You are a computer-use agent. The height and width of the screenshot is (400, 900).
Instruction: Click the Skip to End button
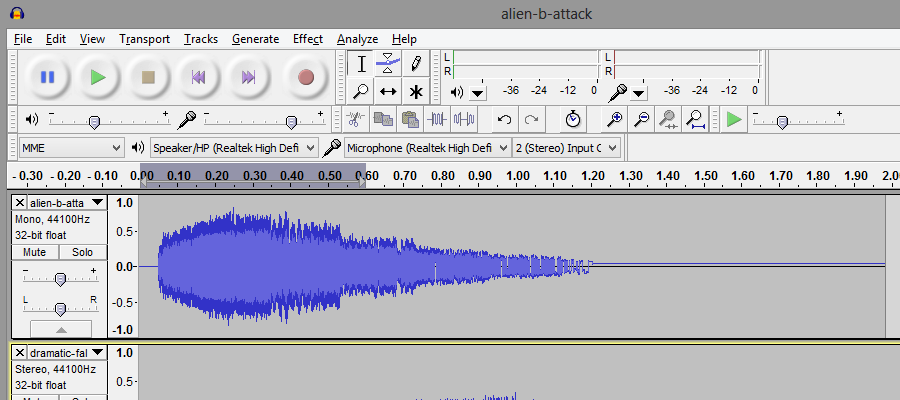pyautogui.click(x=249, y=77)
